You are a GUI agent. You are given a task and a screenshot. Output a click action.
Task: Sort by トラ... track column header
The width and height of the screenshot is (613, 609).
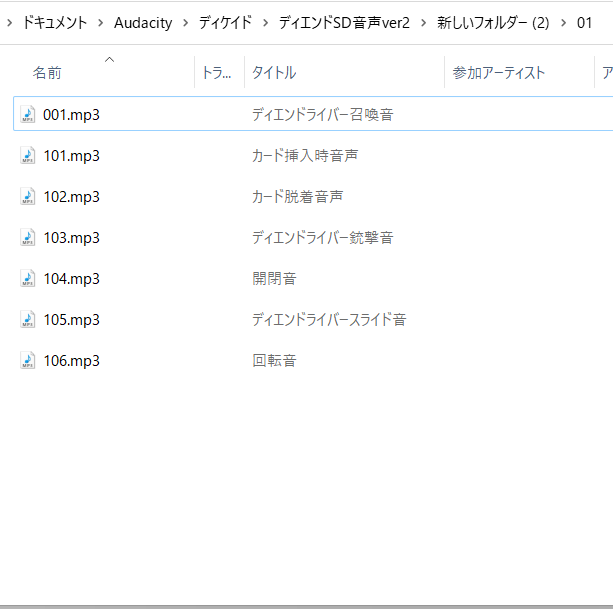(219, 72)
